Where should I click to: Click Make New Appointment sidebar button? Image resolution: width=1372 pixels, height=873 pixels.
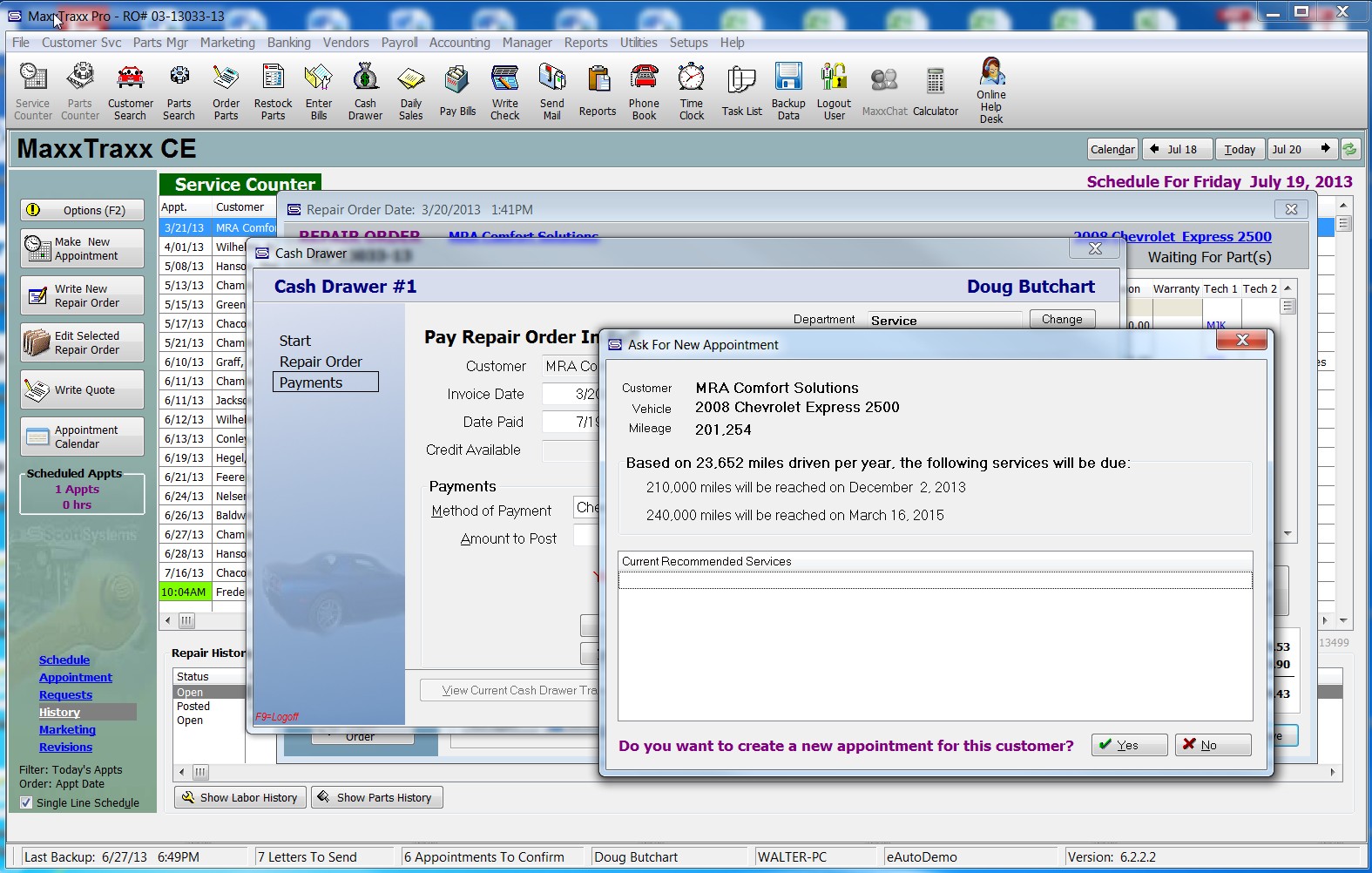click(83, 248)
